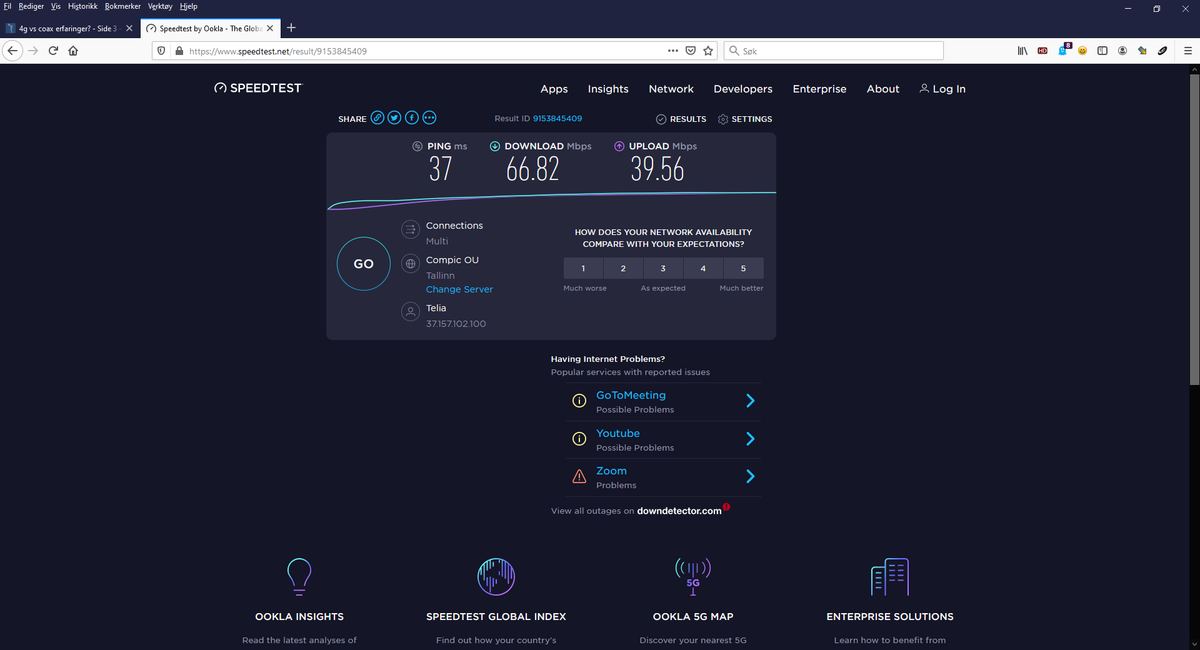The width and height of the screenshot is (1200, 650).
Task: Click Log In
Action: coord(942,89)
